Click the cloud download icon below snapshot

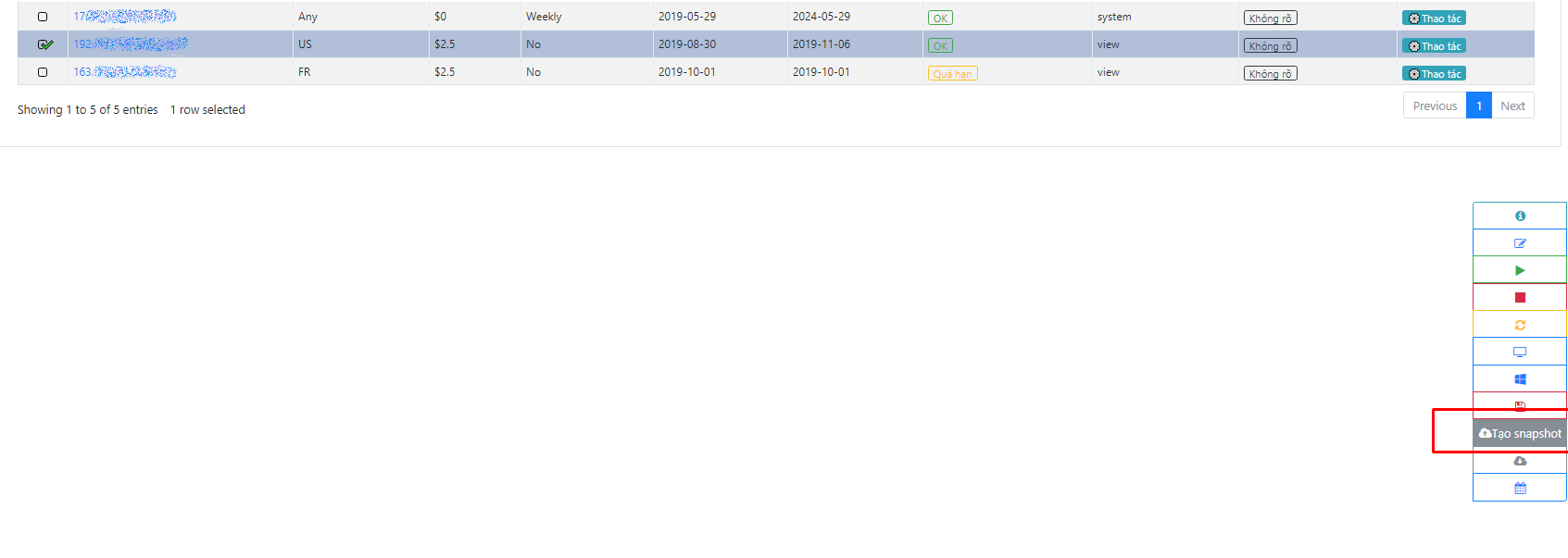1519,461
